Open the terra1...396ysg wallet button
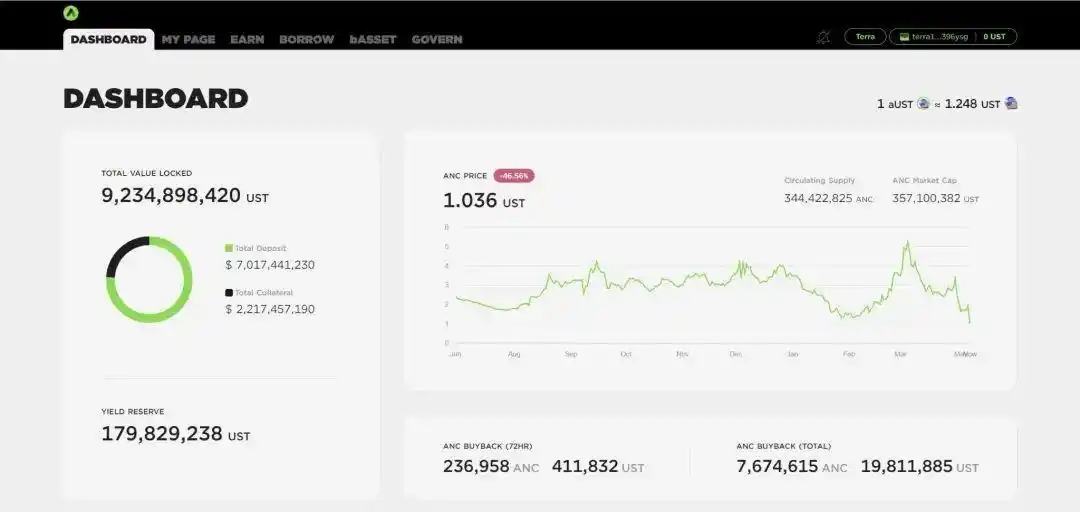The image size is (1080, 512). point(953,37)
